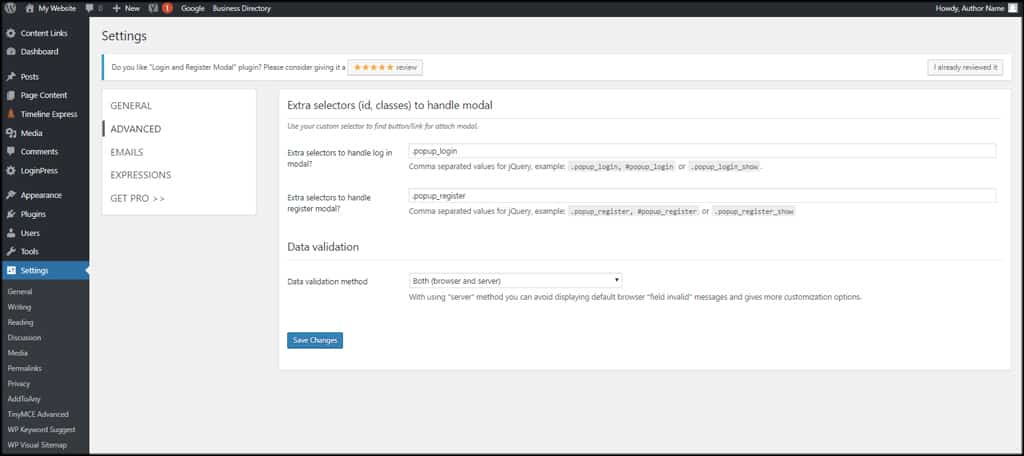Open Media library in the sidebar
Image resolution: width=1024 pixels, height=456 pixels.
coord(31,132)
